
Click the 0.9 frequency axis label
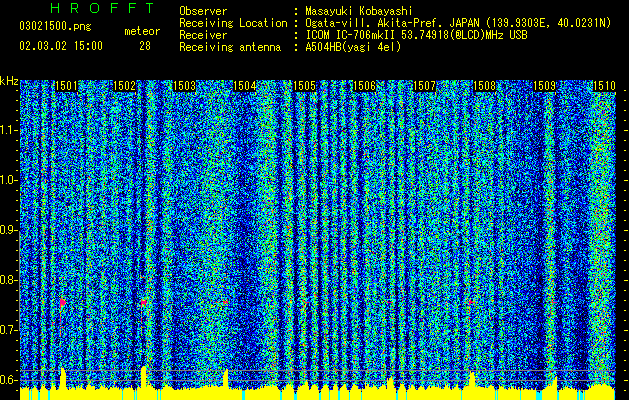click(x=8, y=230)
